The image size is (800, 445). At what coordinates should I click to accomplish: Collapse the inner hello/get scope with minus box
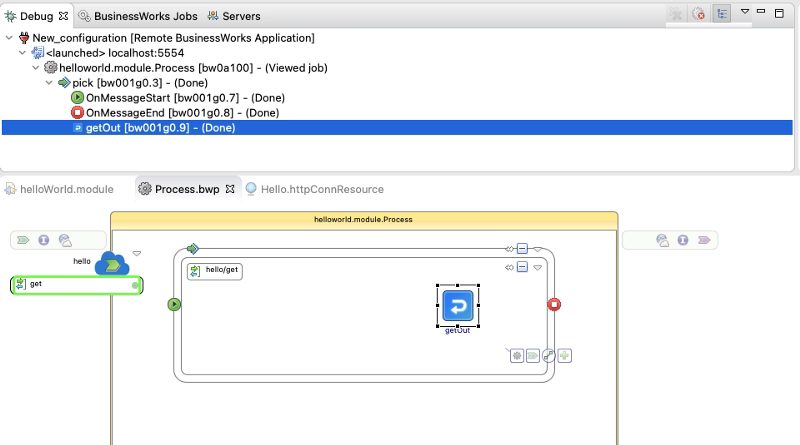tap(522, 267)
